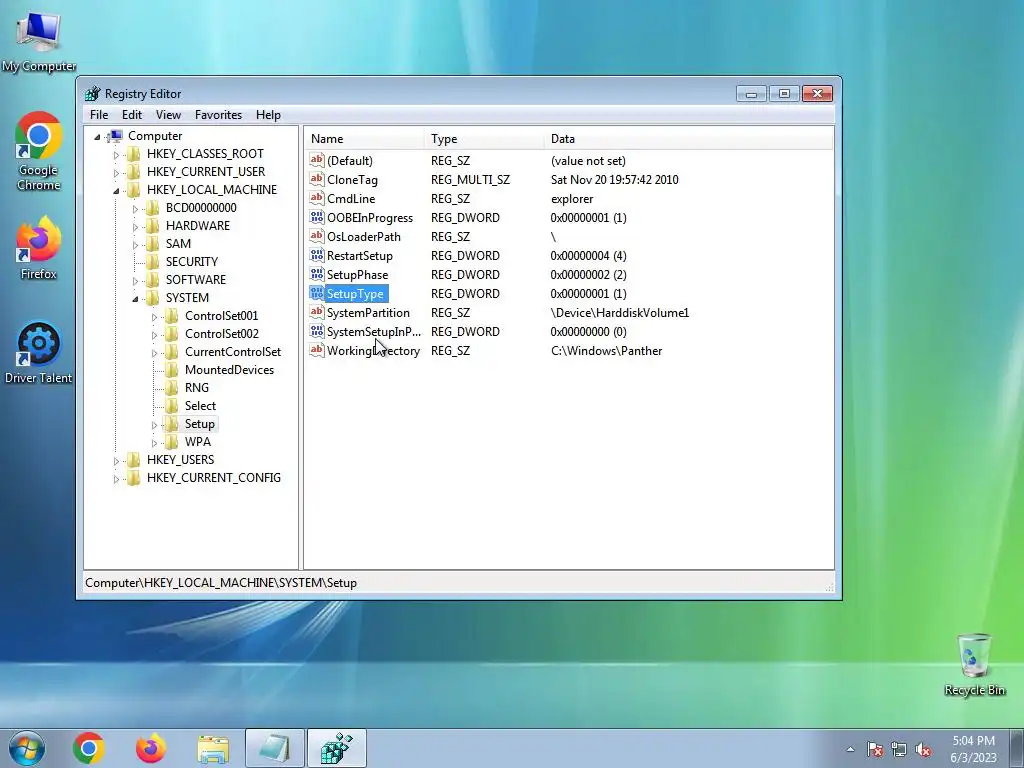This screenshot has width=1024, height=768.
Task: Select Driver Talent desktop shortcut
Action: click(x=39, y=353)
